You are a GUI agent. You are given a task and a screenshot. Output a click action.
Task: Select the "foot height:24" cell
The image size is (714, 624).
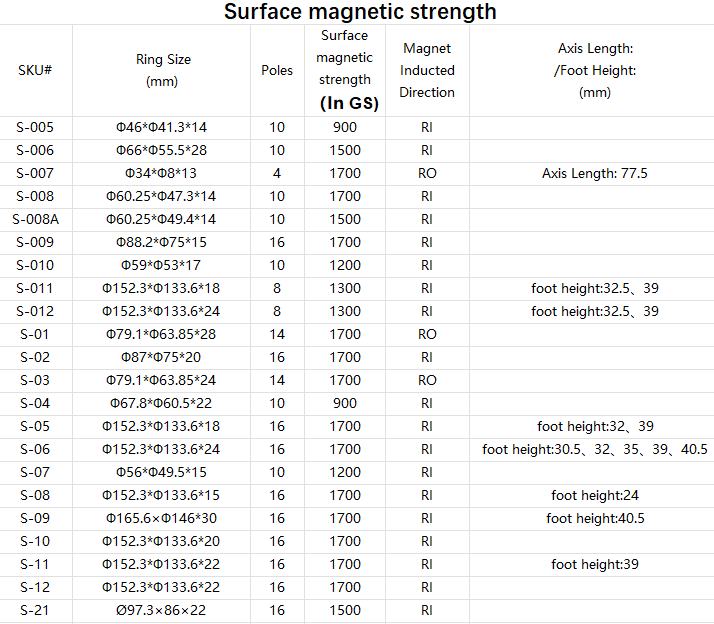[595, 496]
